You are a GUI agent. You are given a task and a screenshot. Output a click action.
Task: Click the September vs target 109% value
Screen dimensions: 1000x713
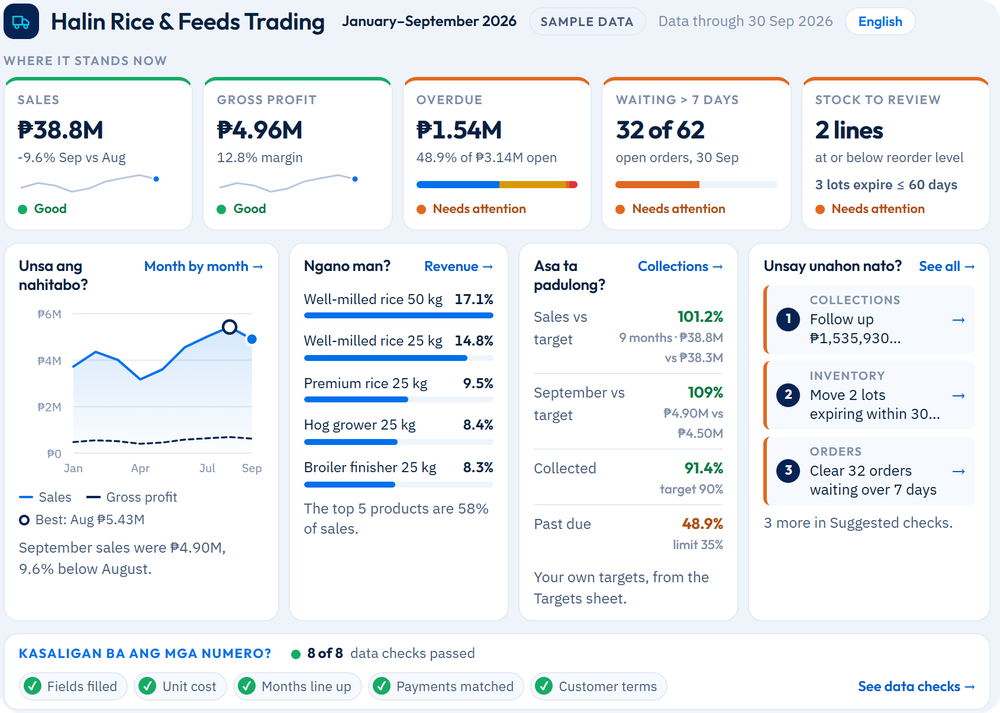[x=705, y=392]
